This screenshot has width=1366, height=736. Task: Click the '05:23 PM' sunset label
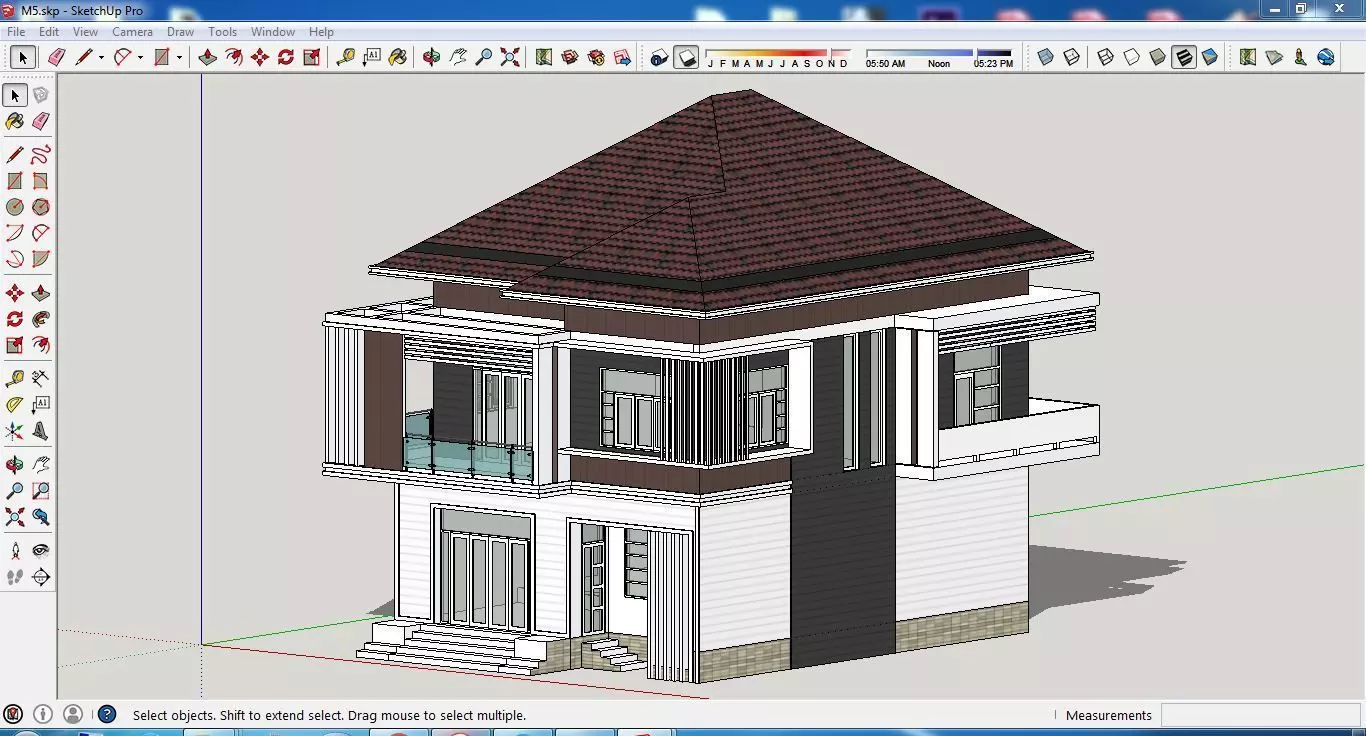click(x=993, y=64)
